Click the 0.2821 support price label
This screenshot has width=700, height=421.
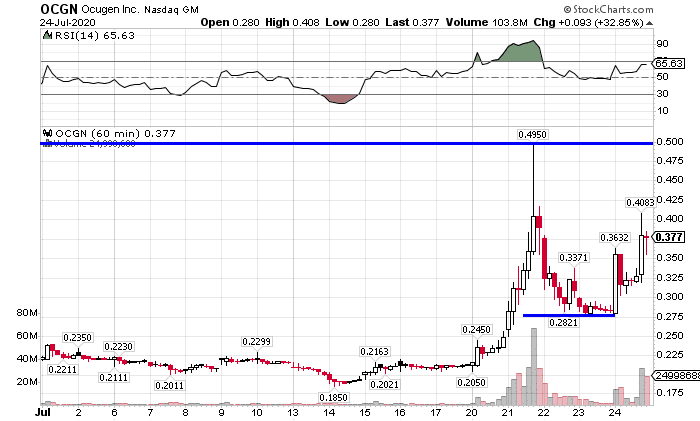563,322
